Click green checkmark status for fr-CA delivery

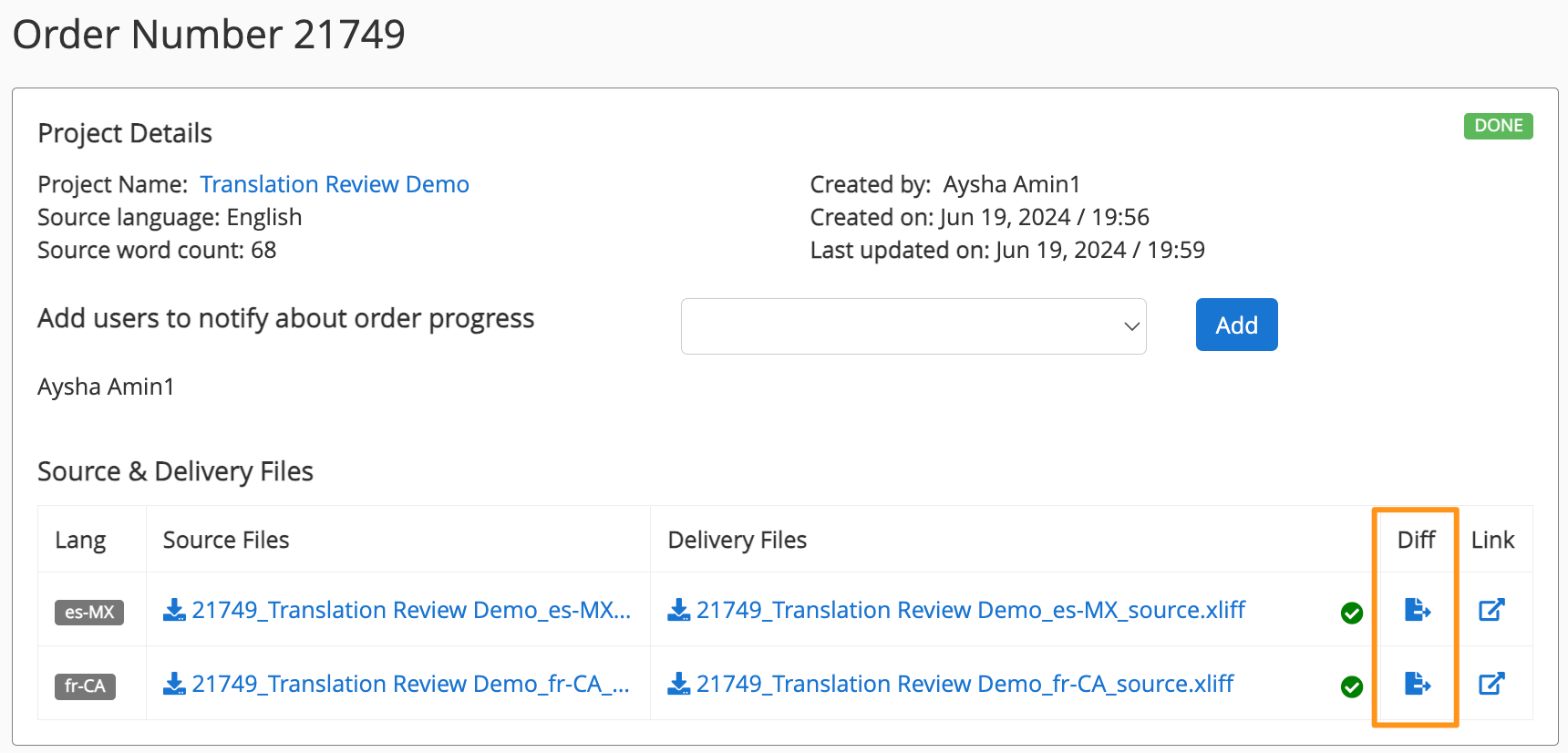click(x=1352, y=687)
